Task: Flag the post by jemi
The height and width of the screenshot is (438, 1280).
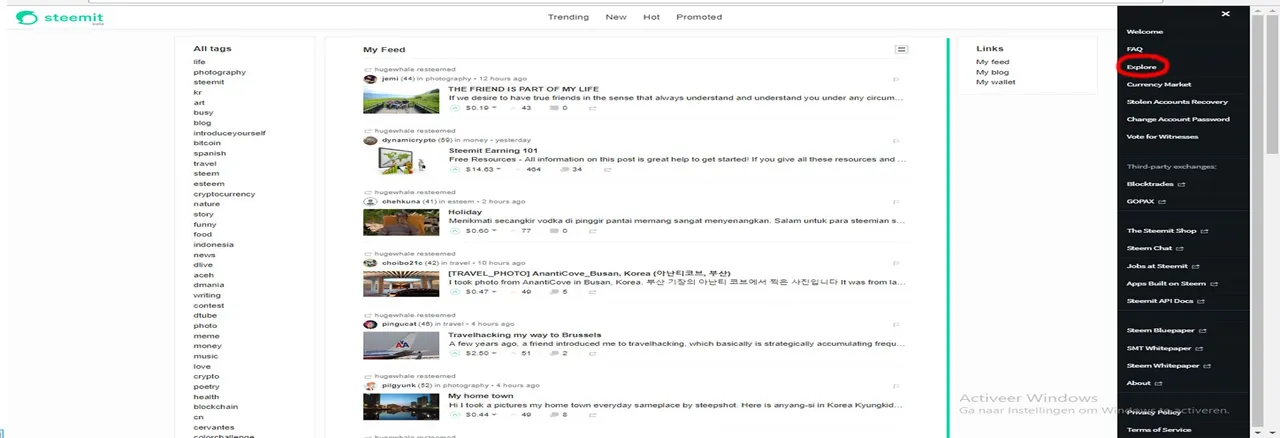Action: 896,79
